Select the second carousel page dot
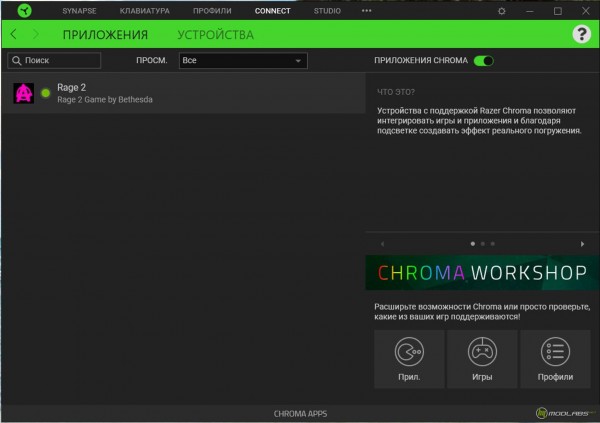 click(483, 243)
